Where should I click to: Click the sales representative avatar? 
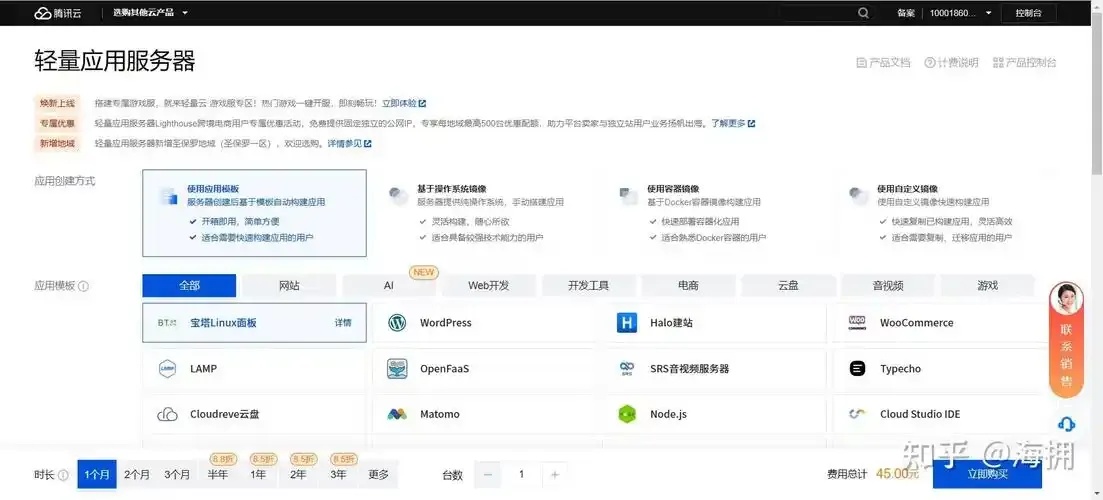point(1066,300)
